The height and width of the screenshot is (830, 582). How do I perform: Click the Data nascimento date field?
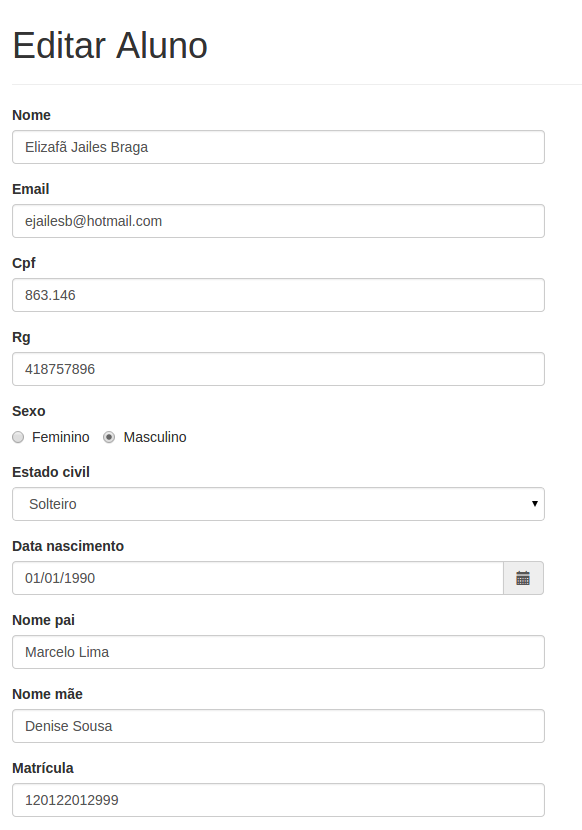(x=258, y=578)
